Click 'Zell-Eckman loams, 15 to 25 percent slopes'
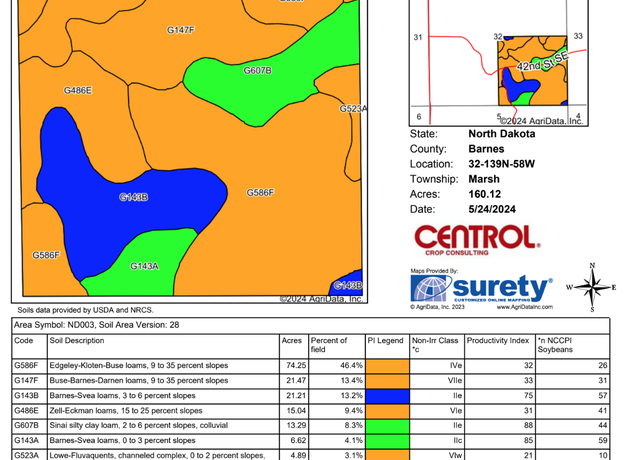The width and height of the screenshot is (640, 460). [126, 411]
